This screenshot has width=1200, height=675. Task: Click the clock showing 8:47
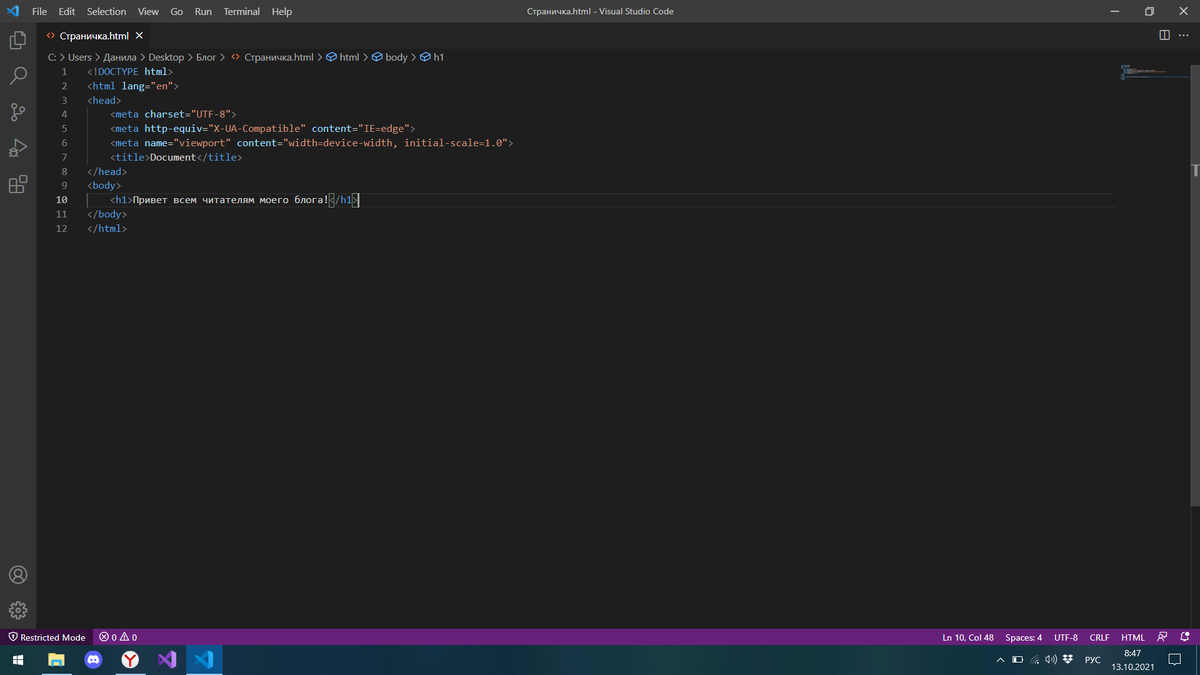point(1132,653)
